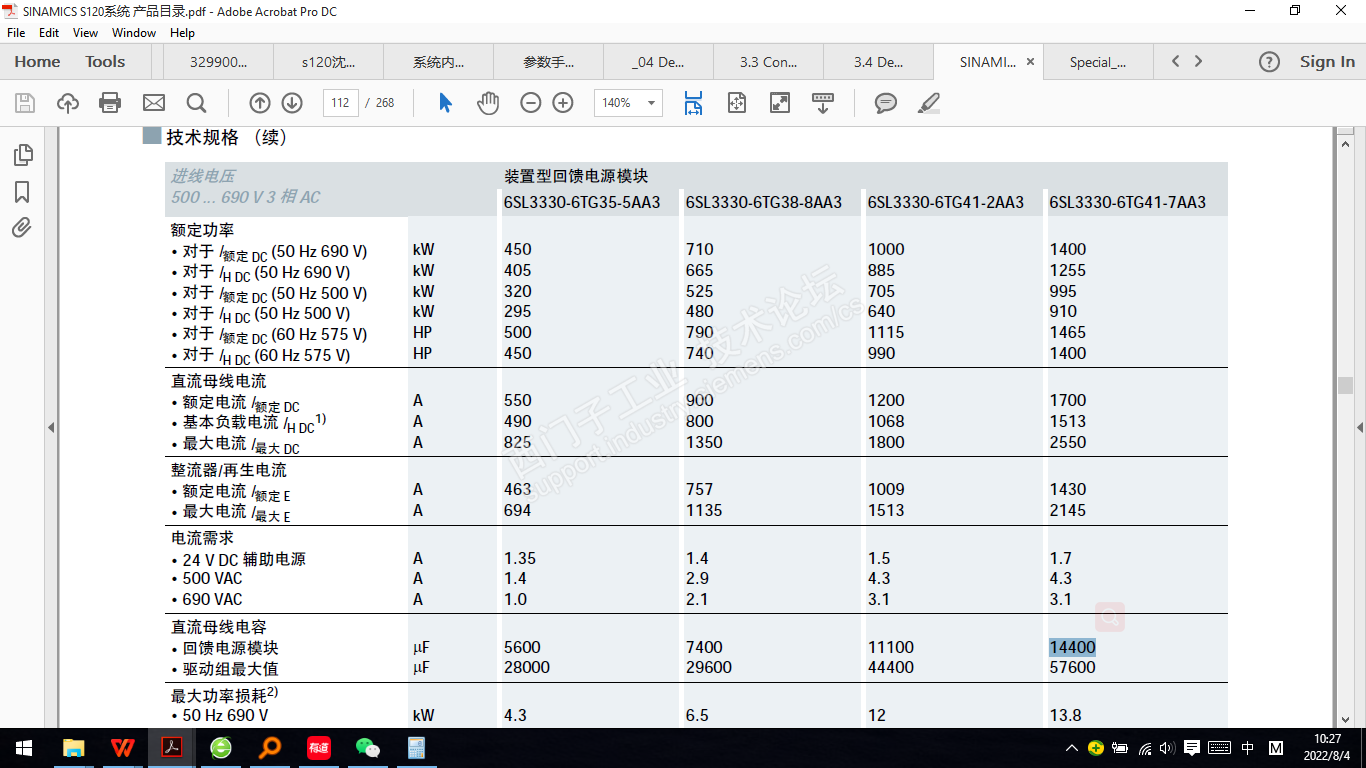Add a comment with speech bubble icon
1366x768 pixels.
(x=885, y=103)
